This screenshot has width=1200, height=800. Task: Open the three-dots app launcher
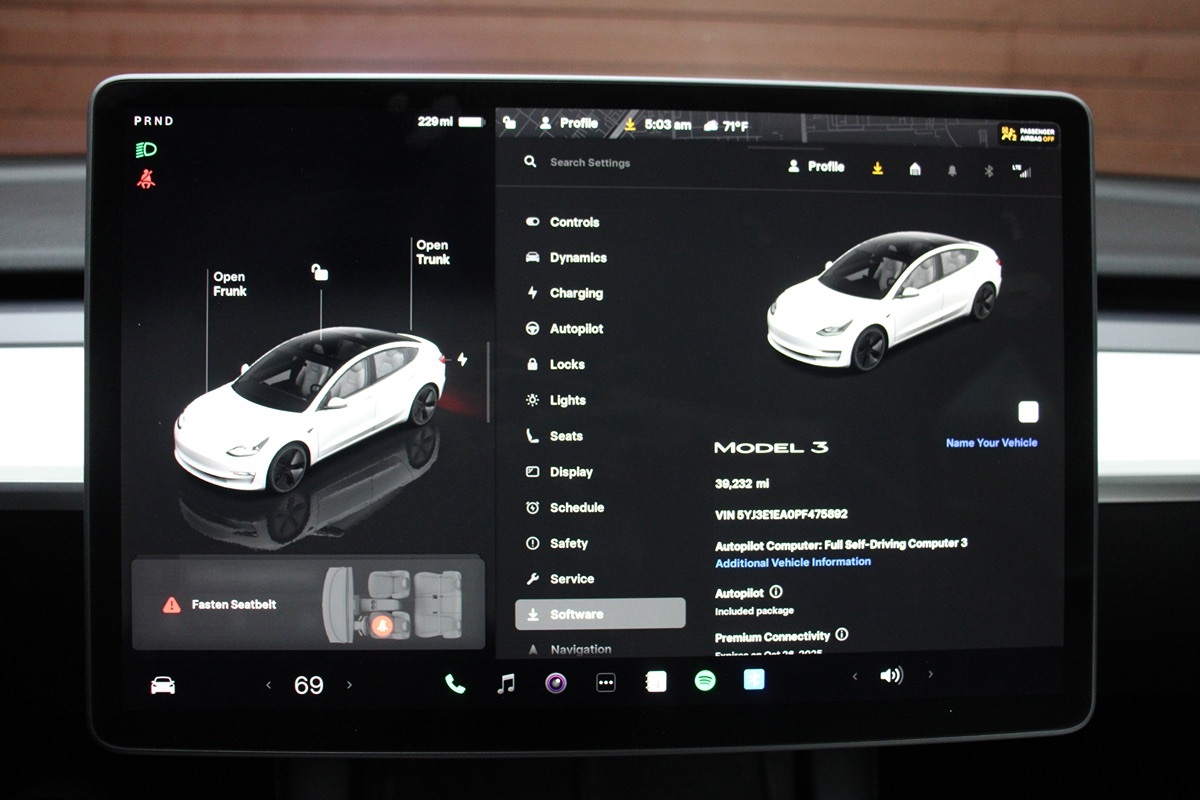click(606, 683)
